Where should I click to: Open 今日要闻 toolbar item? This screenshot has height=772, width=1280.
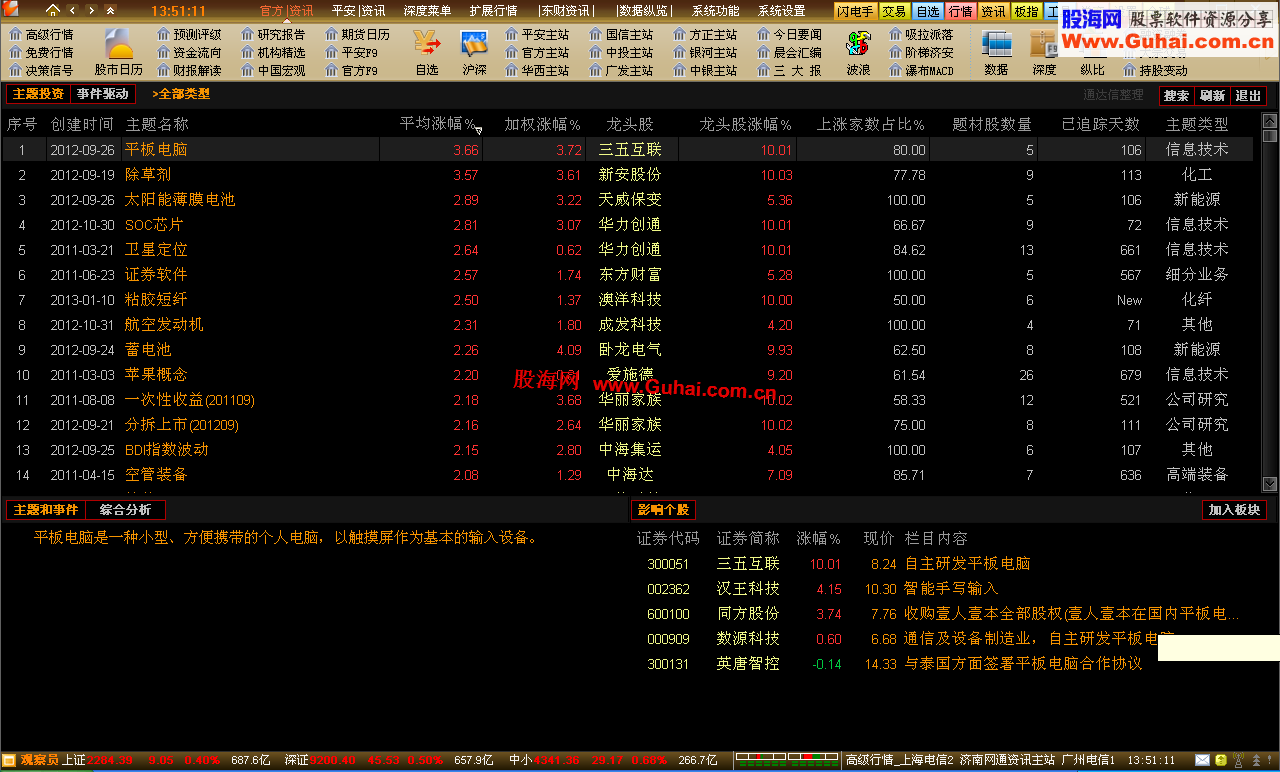789,34
